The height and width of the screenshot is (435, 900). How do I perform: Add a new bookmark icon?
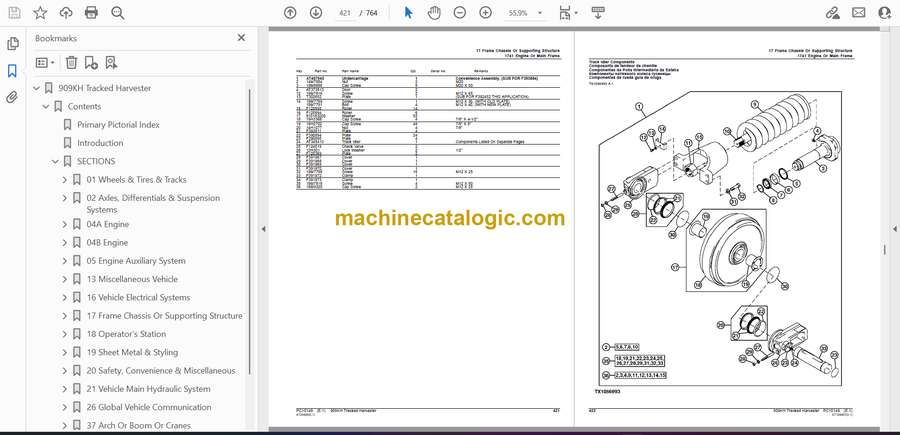[x=91, y=63]
